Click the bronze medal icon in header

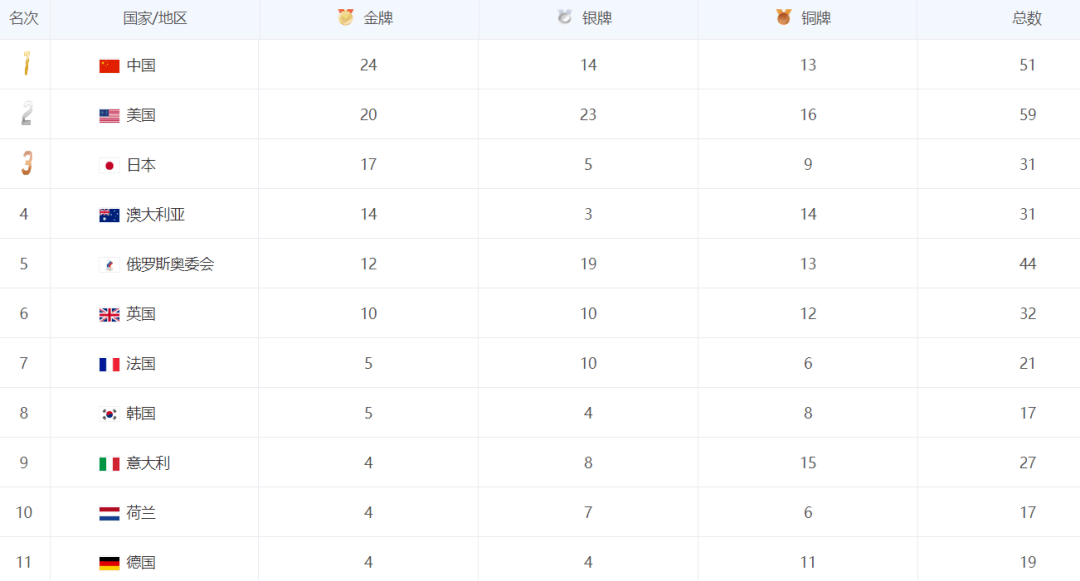[x=784, y=17]
